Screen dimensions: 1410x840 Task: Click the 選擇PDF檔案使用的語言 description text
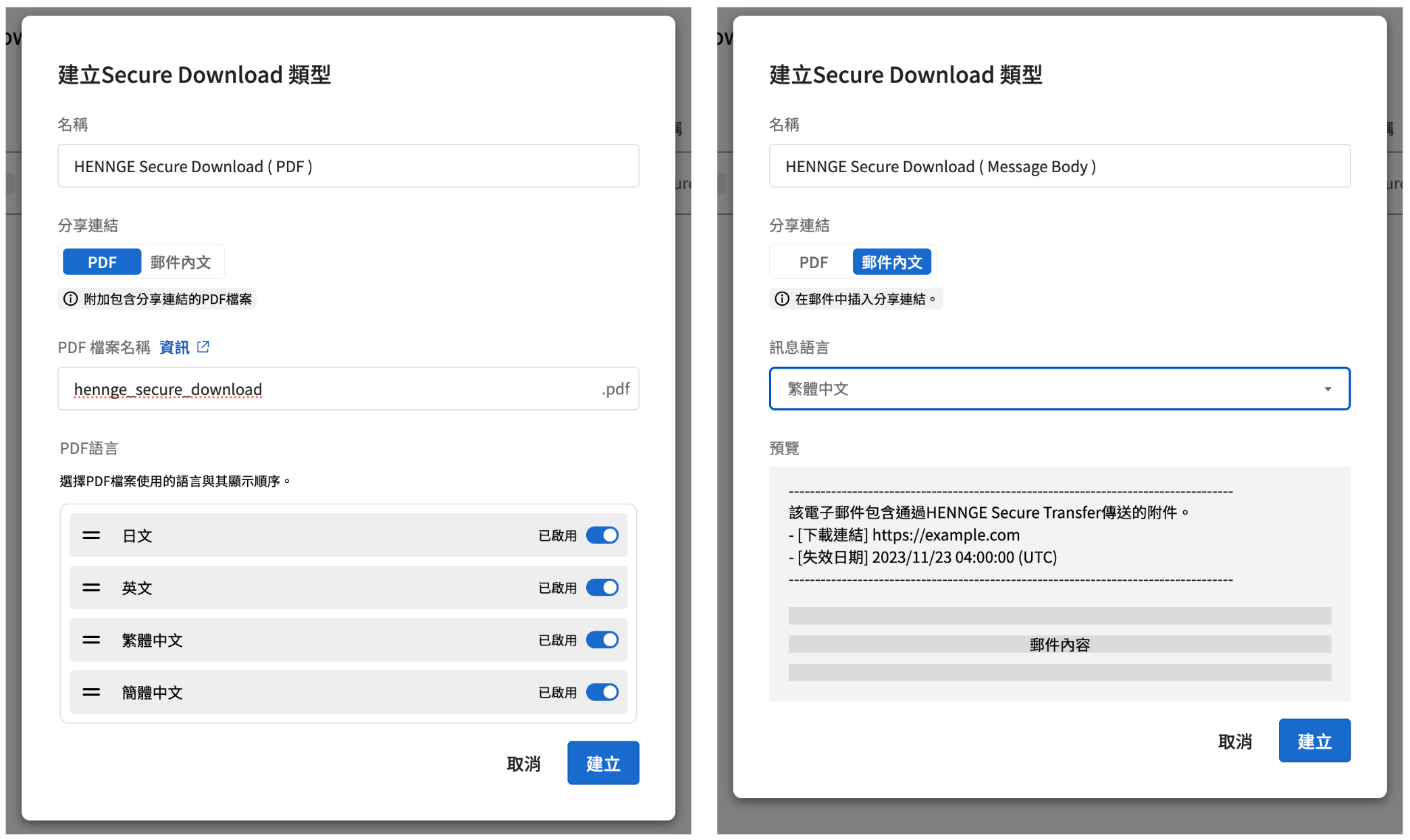(175, 481)
